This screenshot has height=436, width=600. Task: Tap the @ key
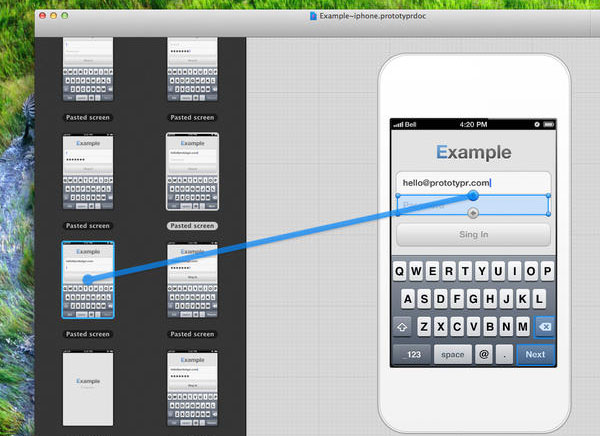pos(484,354)
